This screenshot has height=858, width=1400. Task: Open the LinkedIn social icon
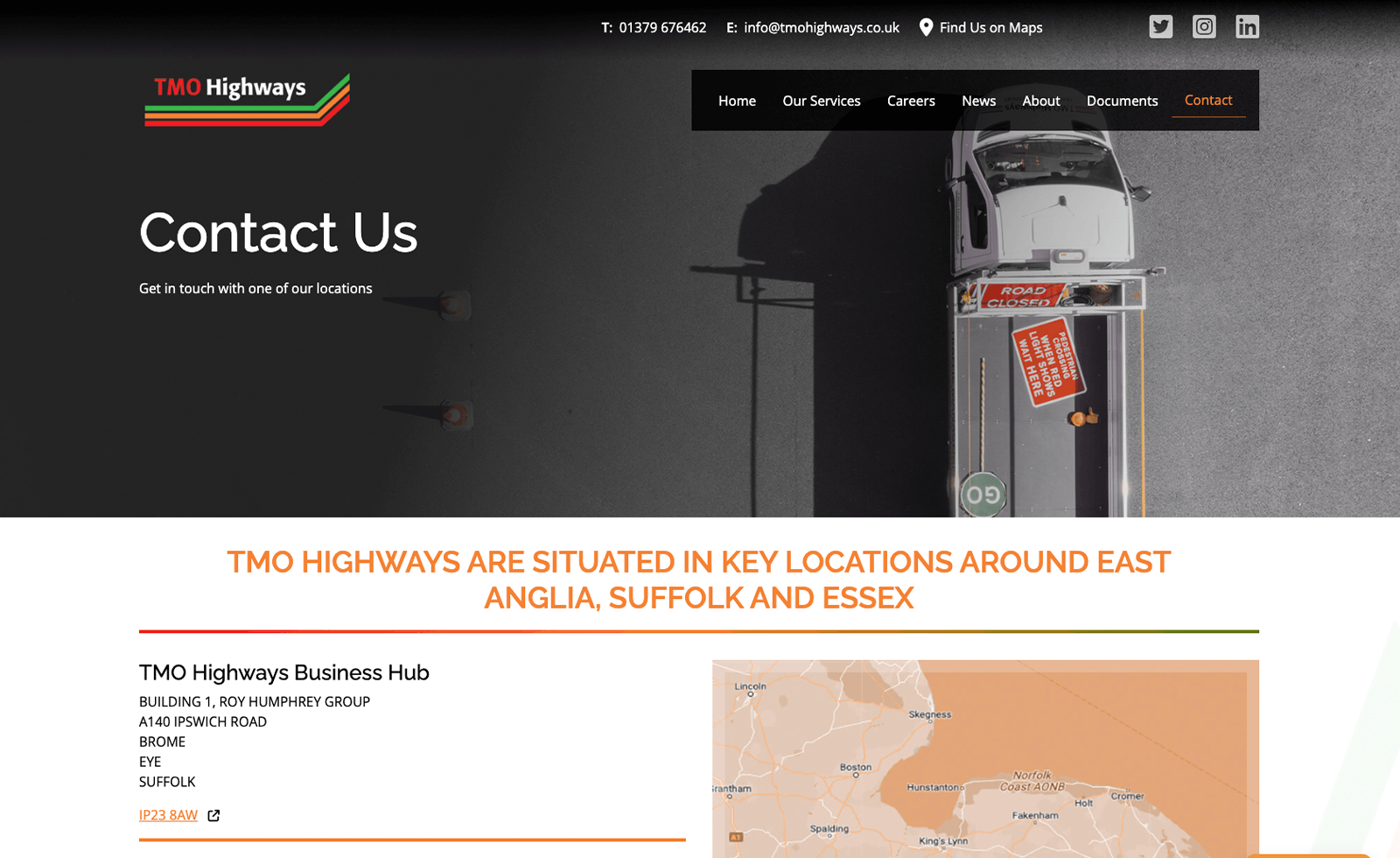[x=1247, y=27]
